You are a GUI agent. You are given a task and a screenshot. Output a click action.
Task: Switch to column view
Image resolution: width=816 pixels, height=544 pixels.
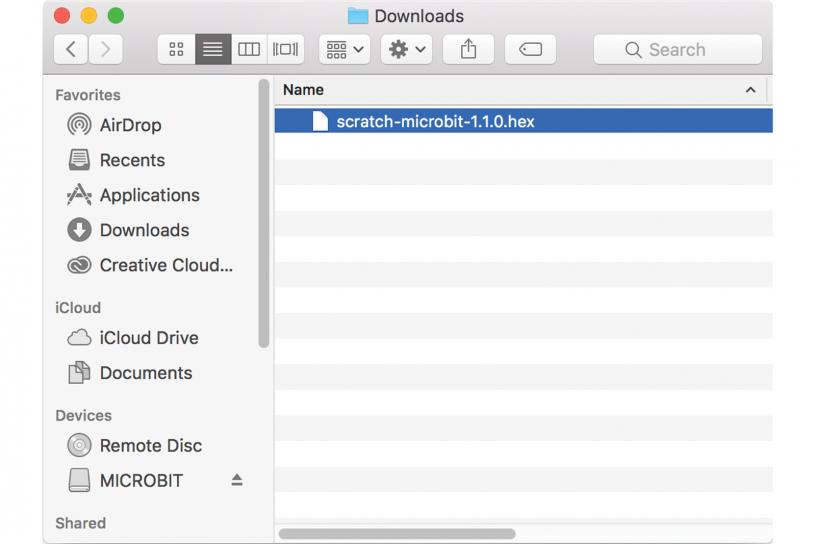coord(249,49)
